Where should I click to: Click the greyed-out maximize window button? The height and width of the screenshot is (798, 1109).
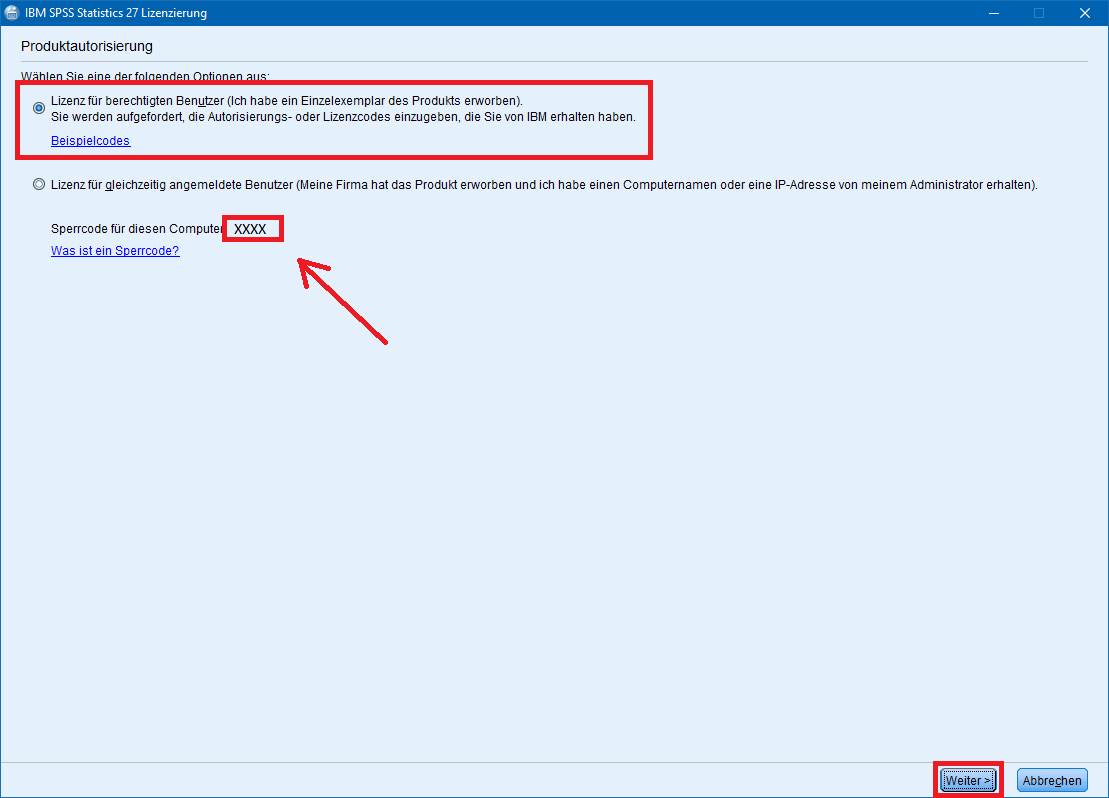click(1039, 13)
